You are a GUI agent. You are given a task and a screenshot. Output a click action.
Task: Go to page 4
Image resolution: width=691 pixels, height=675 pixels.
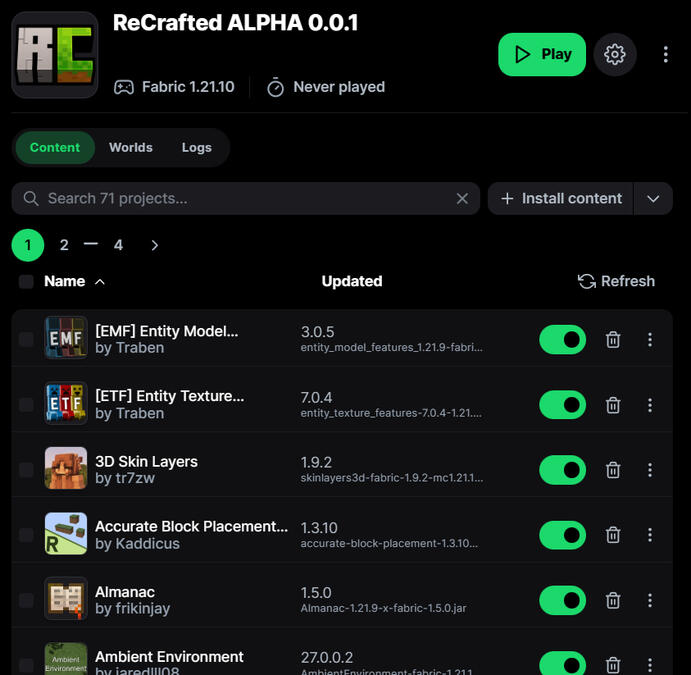[118, 245]
